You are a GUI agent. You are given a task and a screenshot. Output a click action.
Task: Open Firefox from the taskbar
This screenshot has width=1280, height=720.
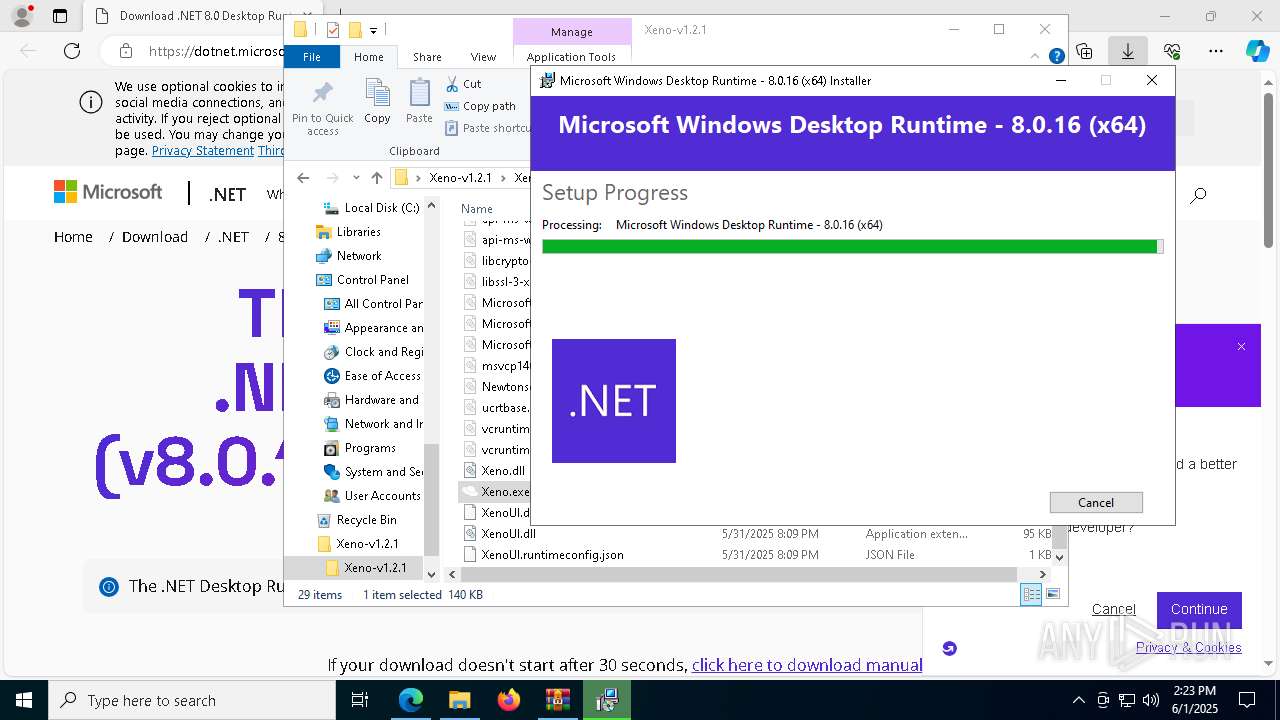(x=509, y=700)
